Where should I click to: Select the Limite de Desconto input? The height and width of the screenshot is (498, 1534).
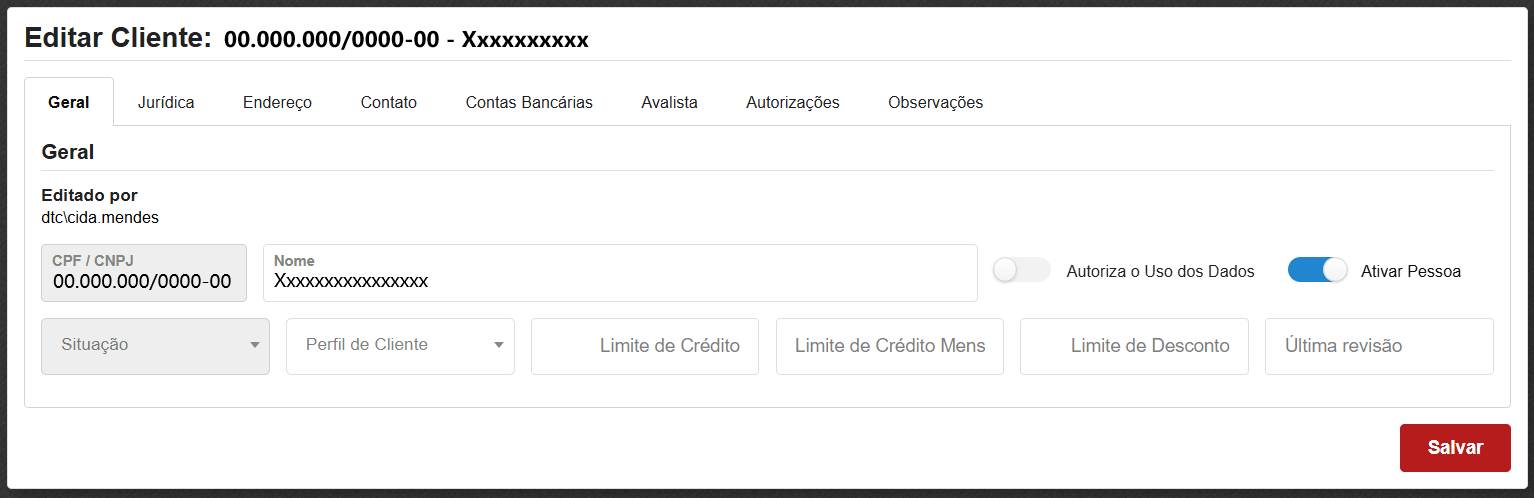[1134, 346]
